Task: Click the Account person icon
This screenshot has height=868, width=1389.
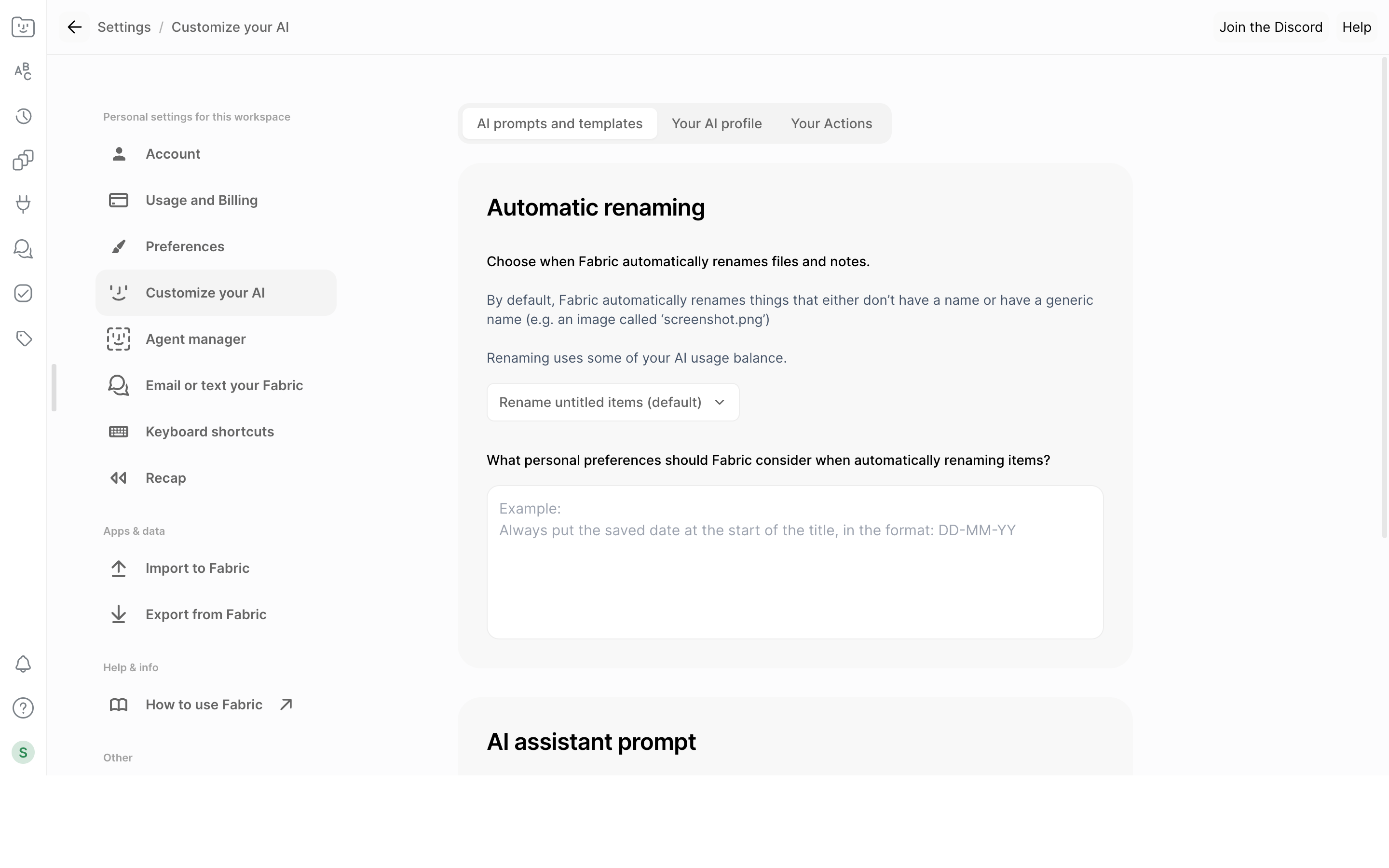Action: pos(119,154)
